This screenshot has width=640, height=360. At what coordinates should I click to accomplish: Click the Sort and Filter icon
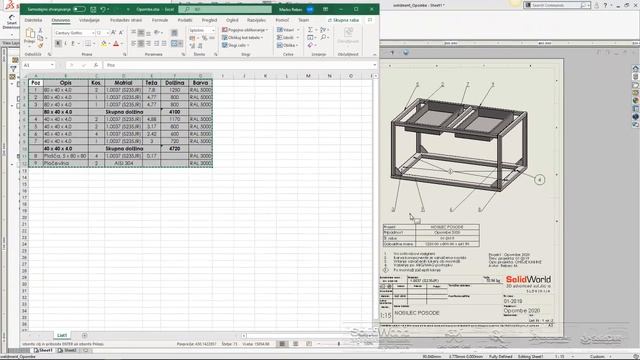pos(323,30)
